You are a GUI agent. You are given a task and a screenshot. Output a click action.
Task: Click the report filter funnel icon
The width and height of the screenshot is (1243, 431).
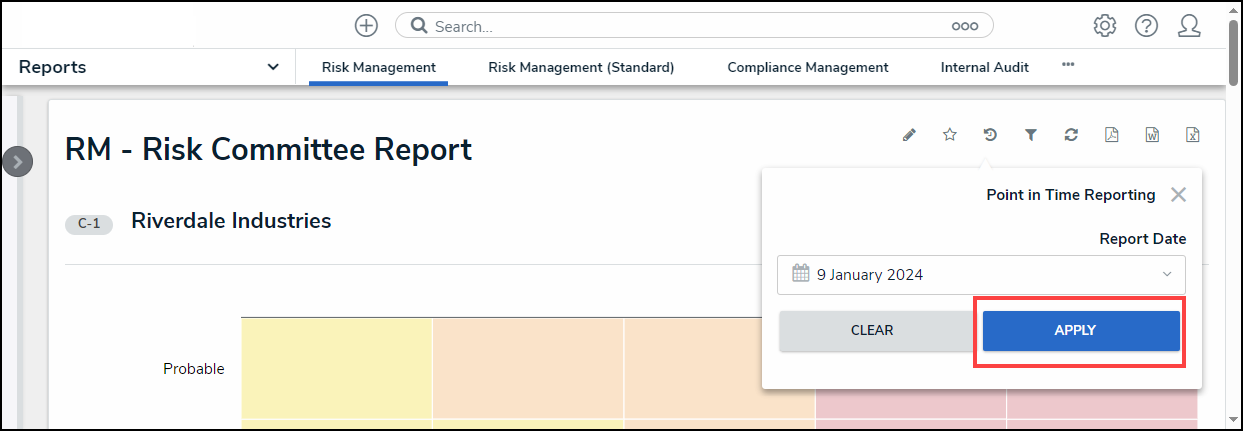coord(1031,135)
